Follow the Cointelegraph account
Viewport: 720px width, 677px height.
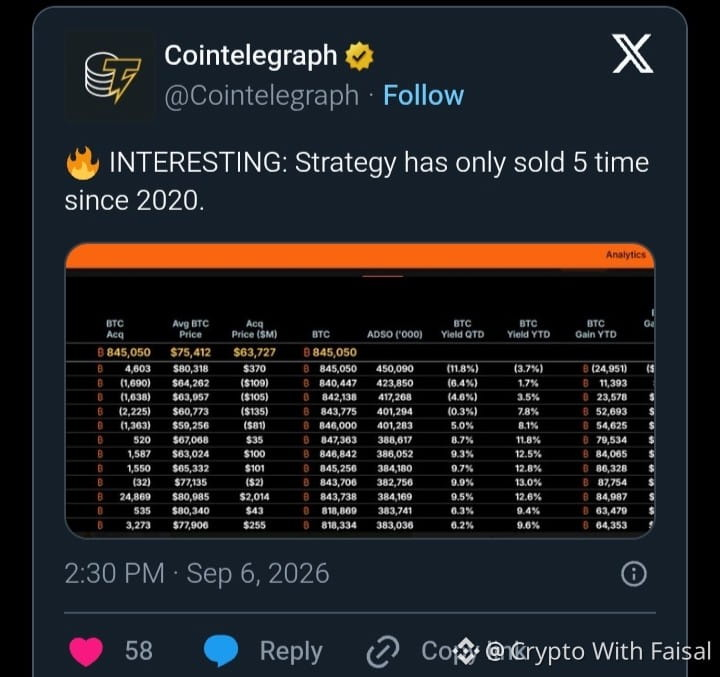(x=423, y=96)
